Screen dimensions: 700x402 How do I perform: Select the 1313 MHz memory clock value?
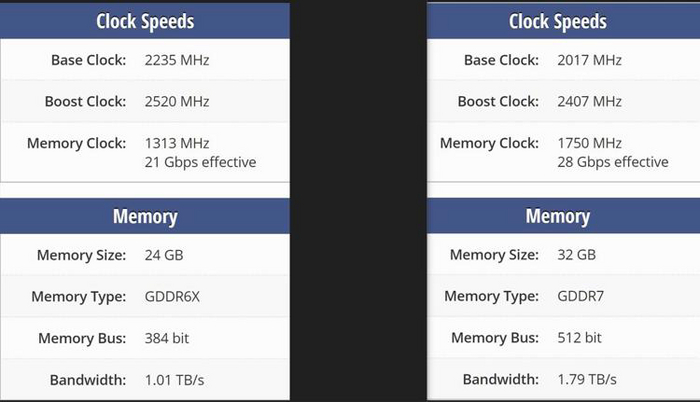coord(177,143)
